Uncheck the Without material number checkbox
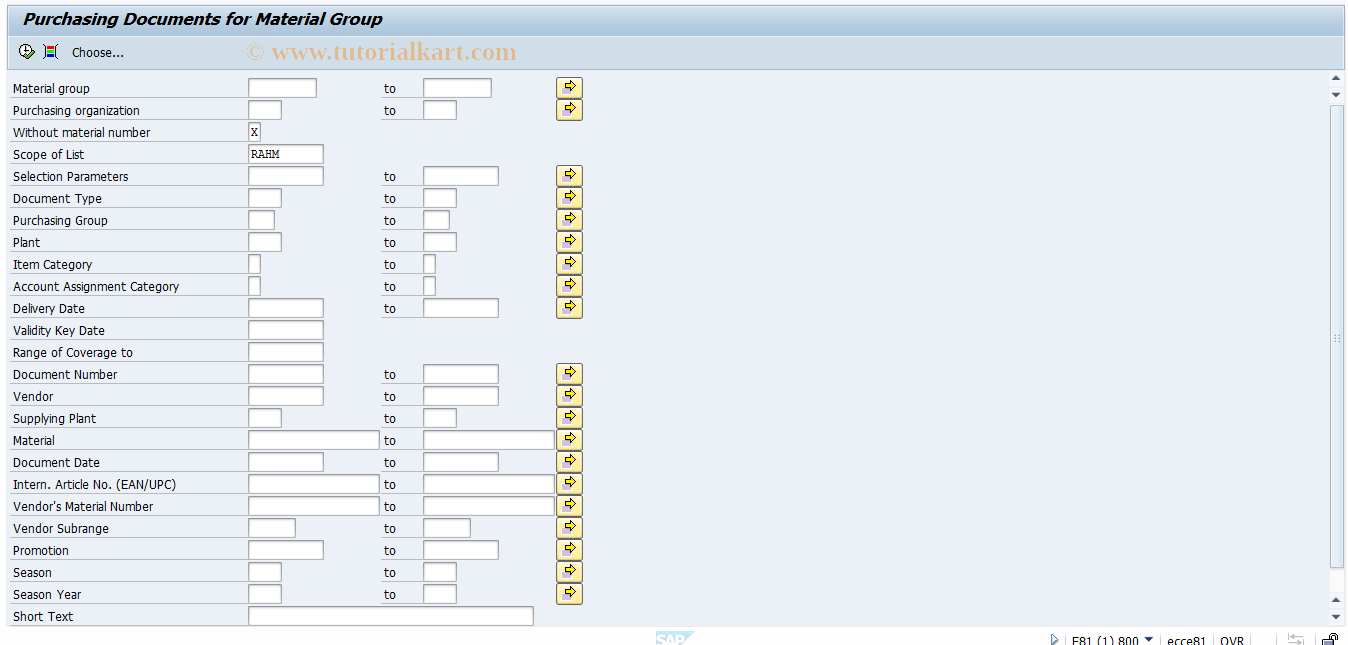 [x=254, y=131]
